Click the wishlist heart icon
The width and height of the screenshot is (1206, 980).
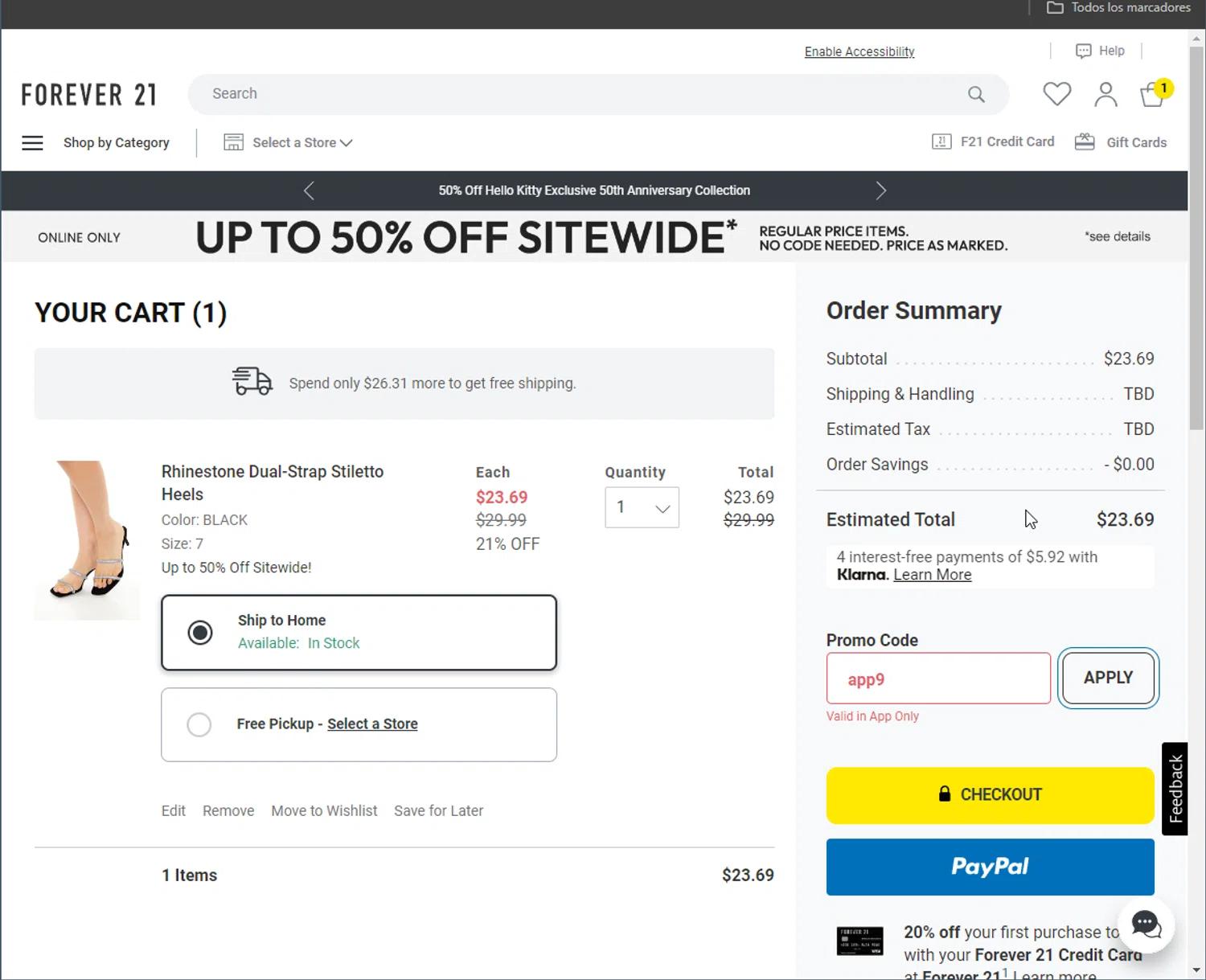click(1056, 94)
